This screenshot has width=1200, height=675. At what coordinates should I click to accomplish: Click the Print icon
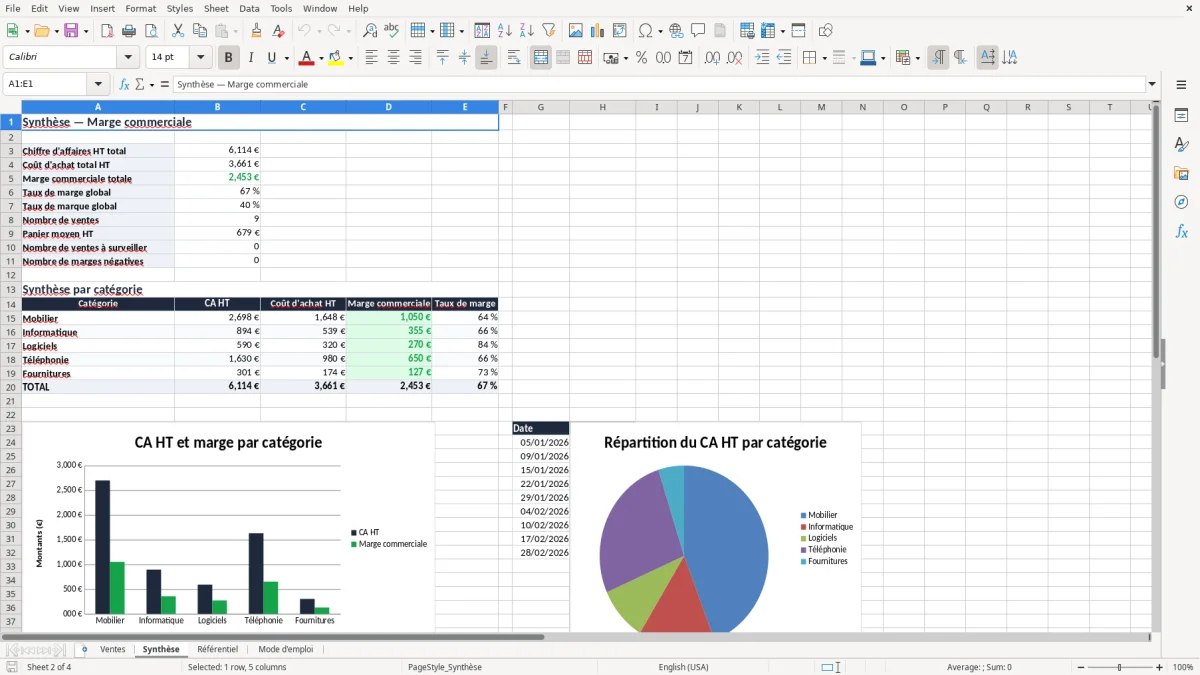(x=128, y=31)
